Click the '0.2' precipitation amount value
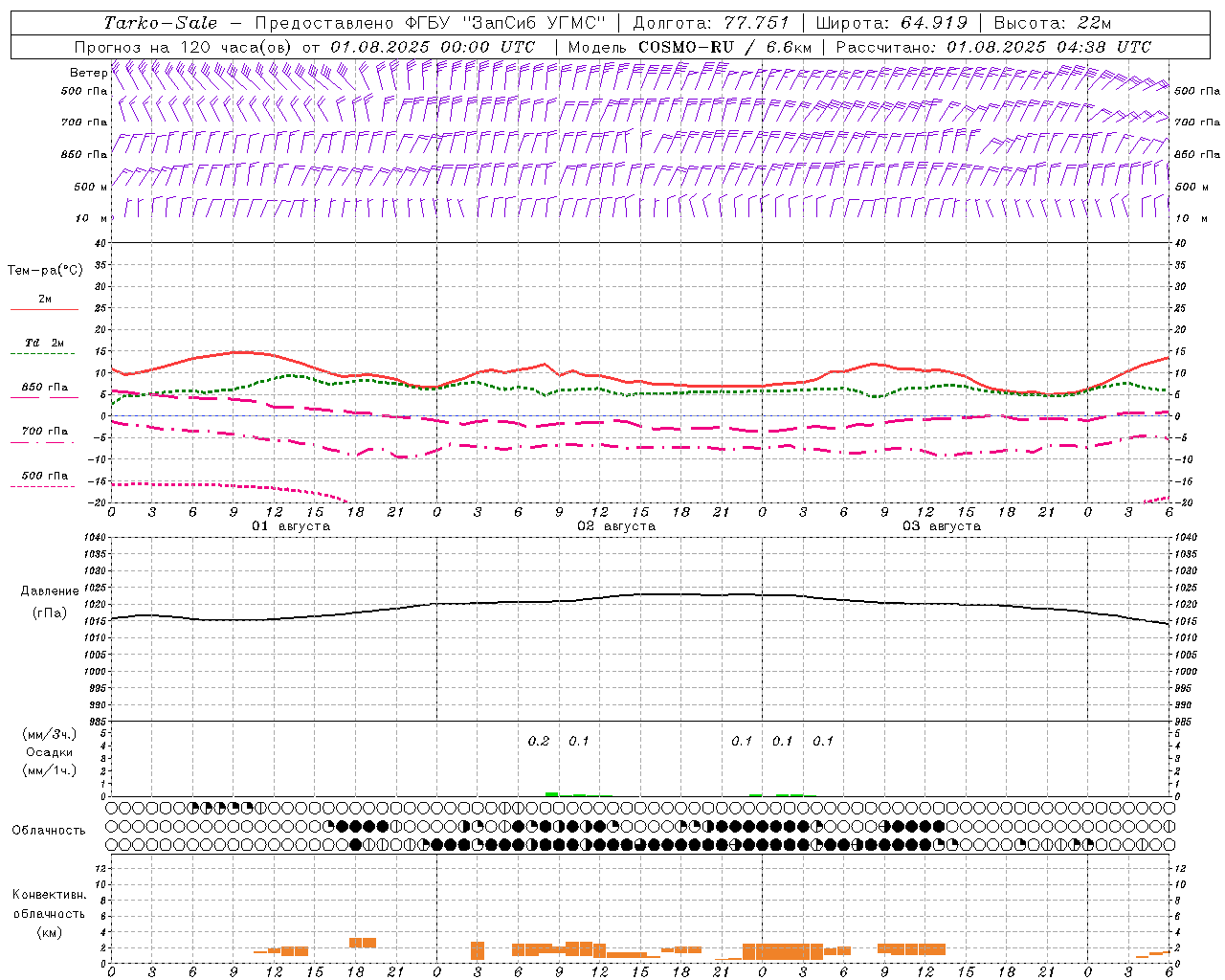 [x=539, y=741]
